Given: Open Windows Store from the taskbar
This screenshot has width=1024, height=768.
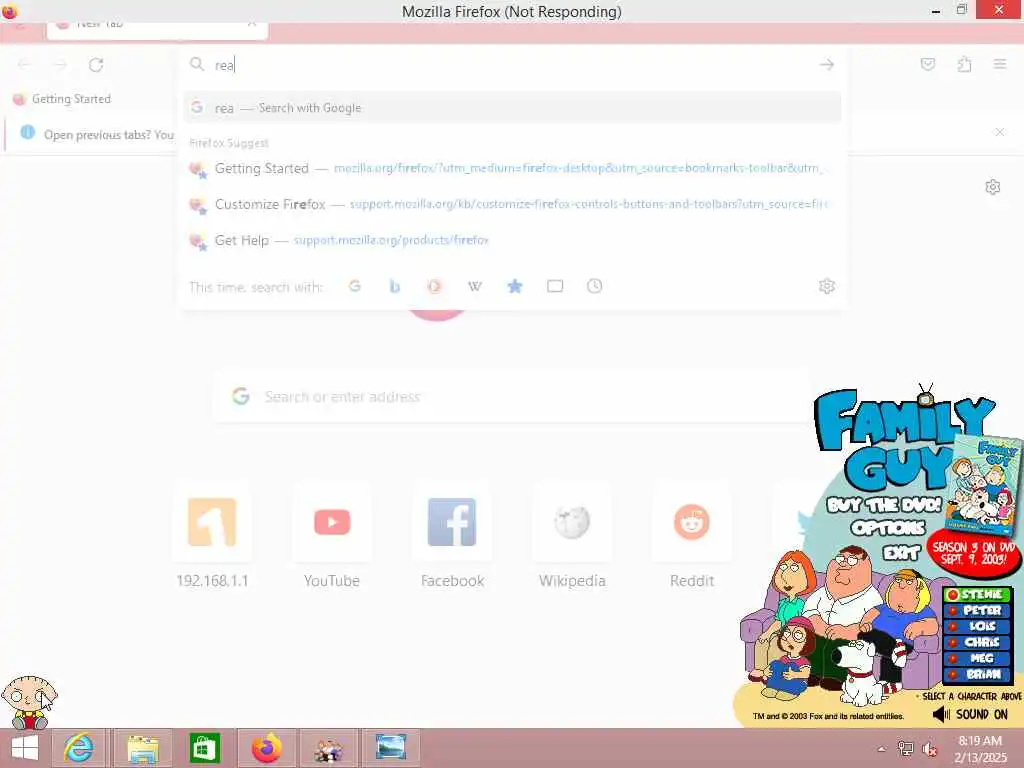Looking at the screenshot, I should coord(204,748).
